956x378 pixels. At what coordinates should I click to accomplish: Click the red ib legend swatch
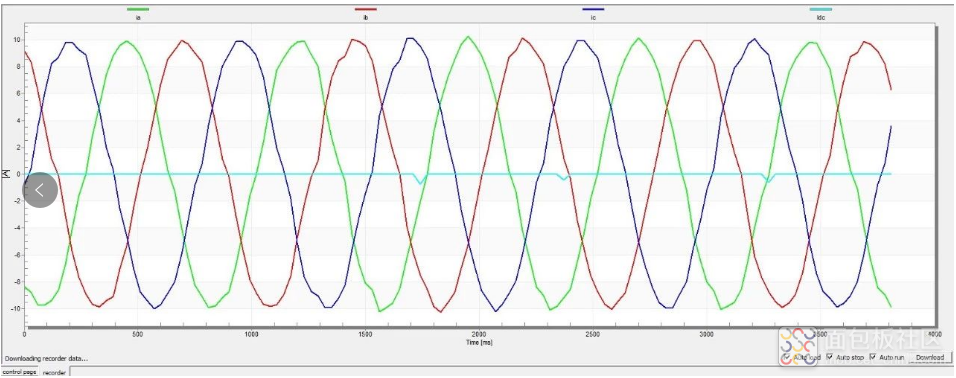coord(366,9)
